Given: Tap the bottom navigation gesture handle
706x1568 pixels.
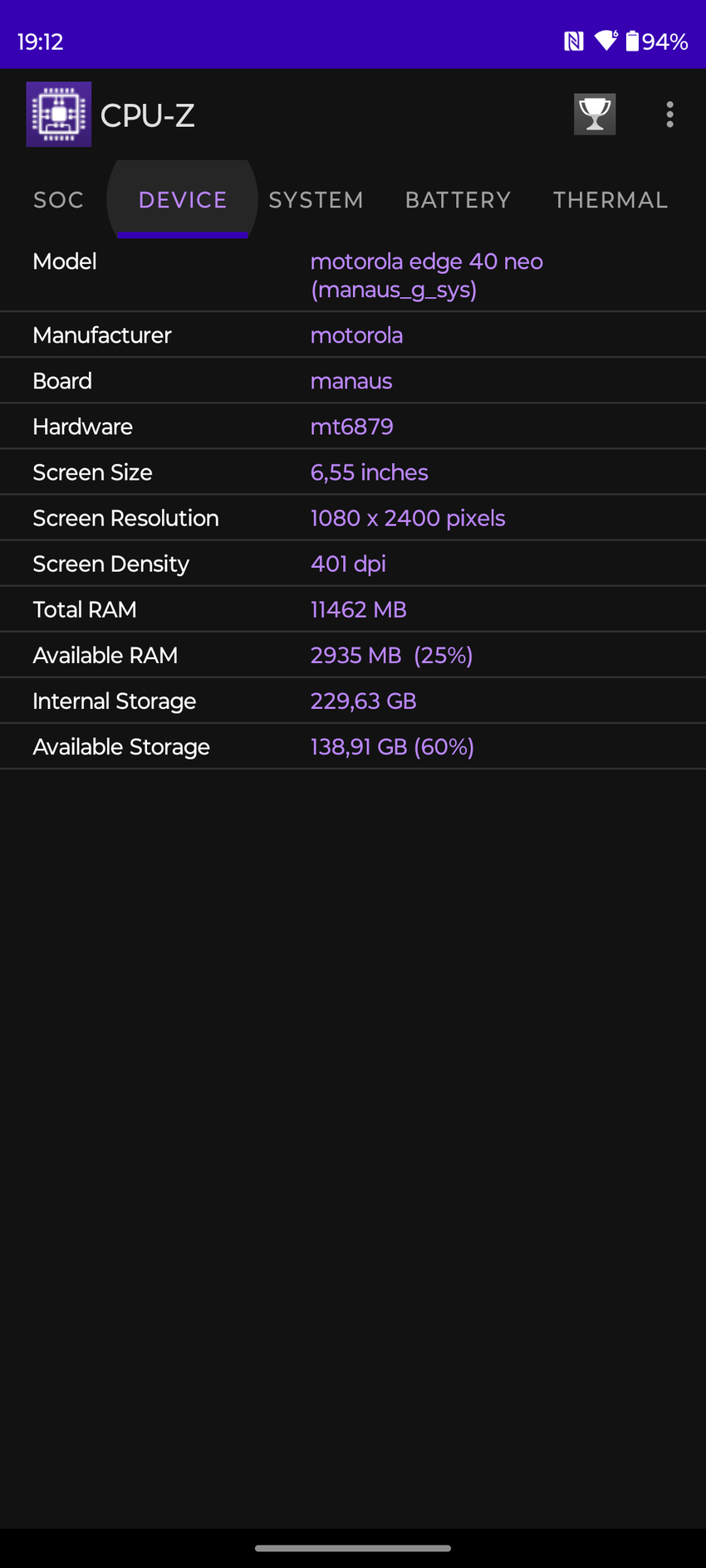Looking at the screenshot, I should pos(353,1548).
